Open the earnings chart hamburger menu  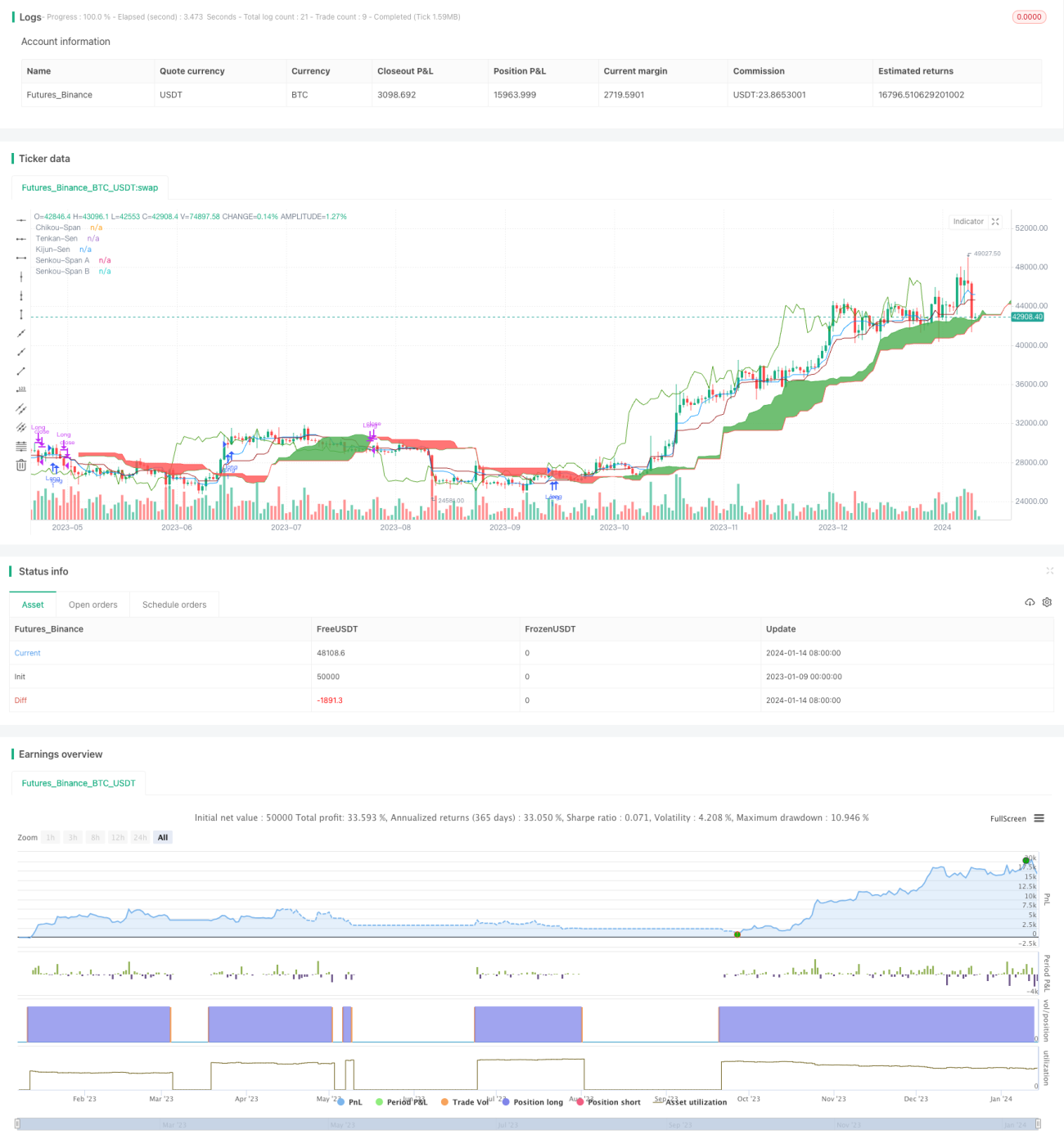pos(1039,818)
